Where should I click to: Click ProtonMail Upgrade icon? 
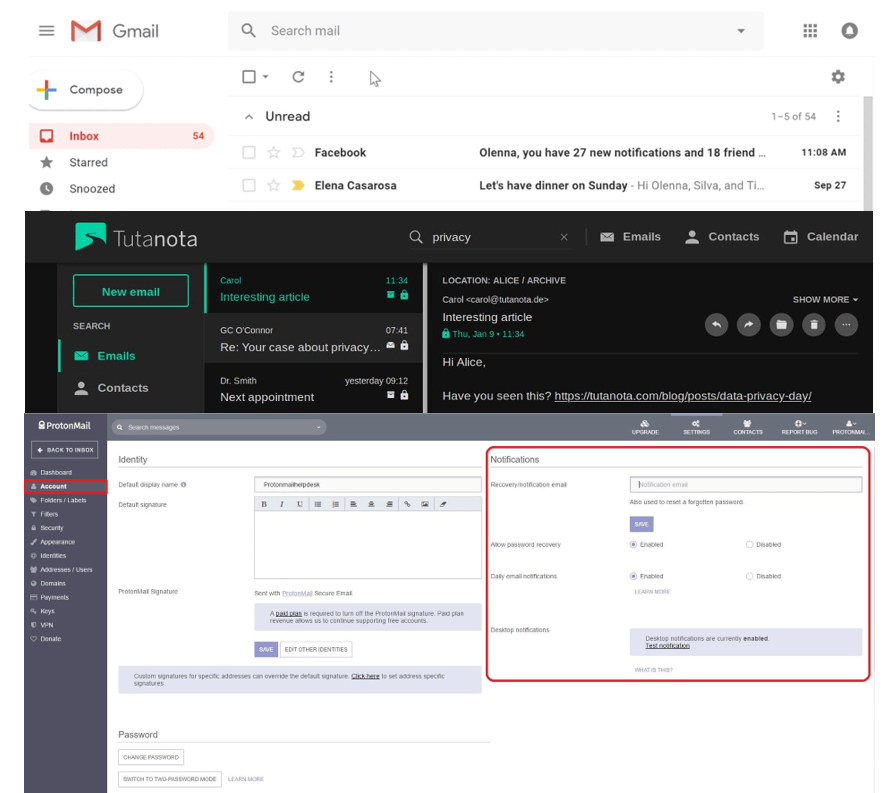pyautogui.click(x=644, y=427)
